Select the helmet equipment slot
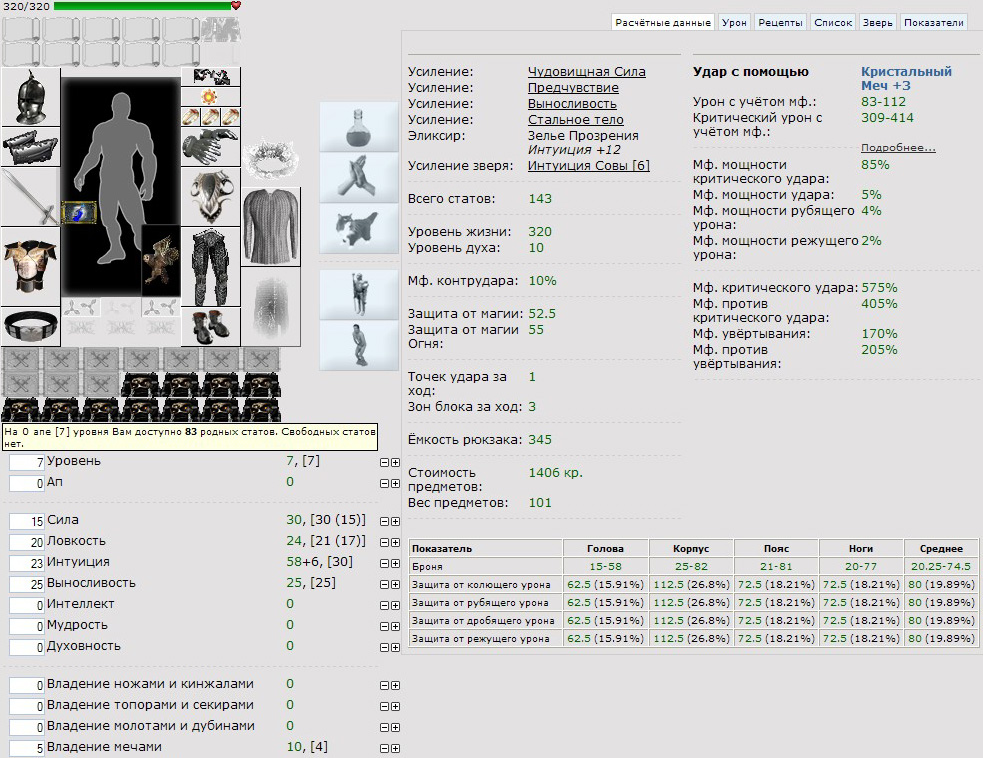 (31, 97)
